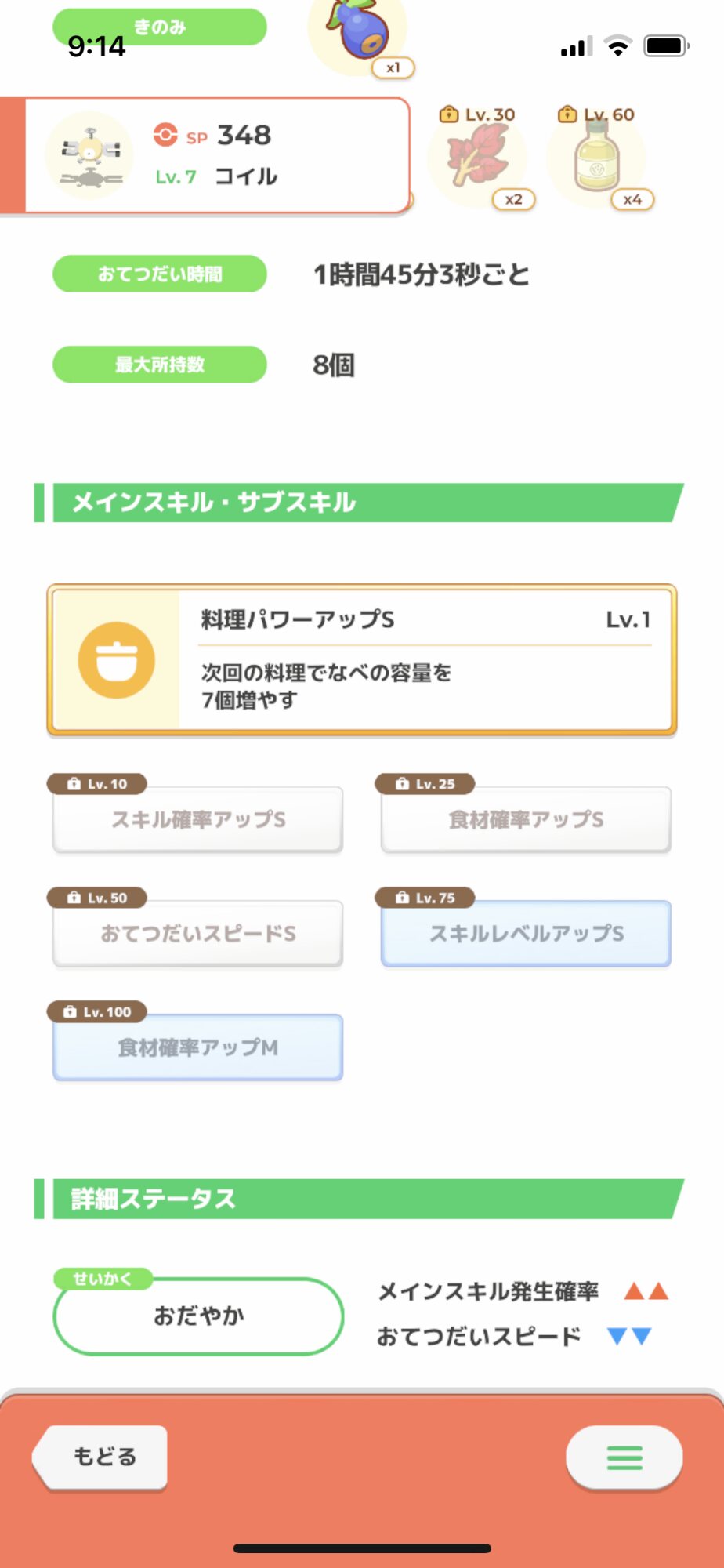Select locked subskill スキルレベルアップS
724x1568 pixels.
526,933
